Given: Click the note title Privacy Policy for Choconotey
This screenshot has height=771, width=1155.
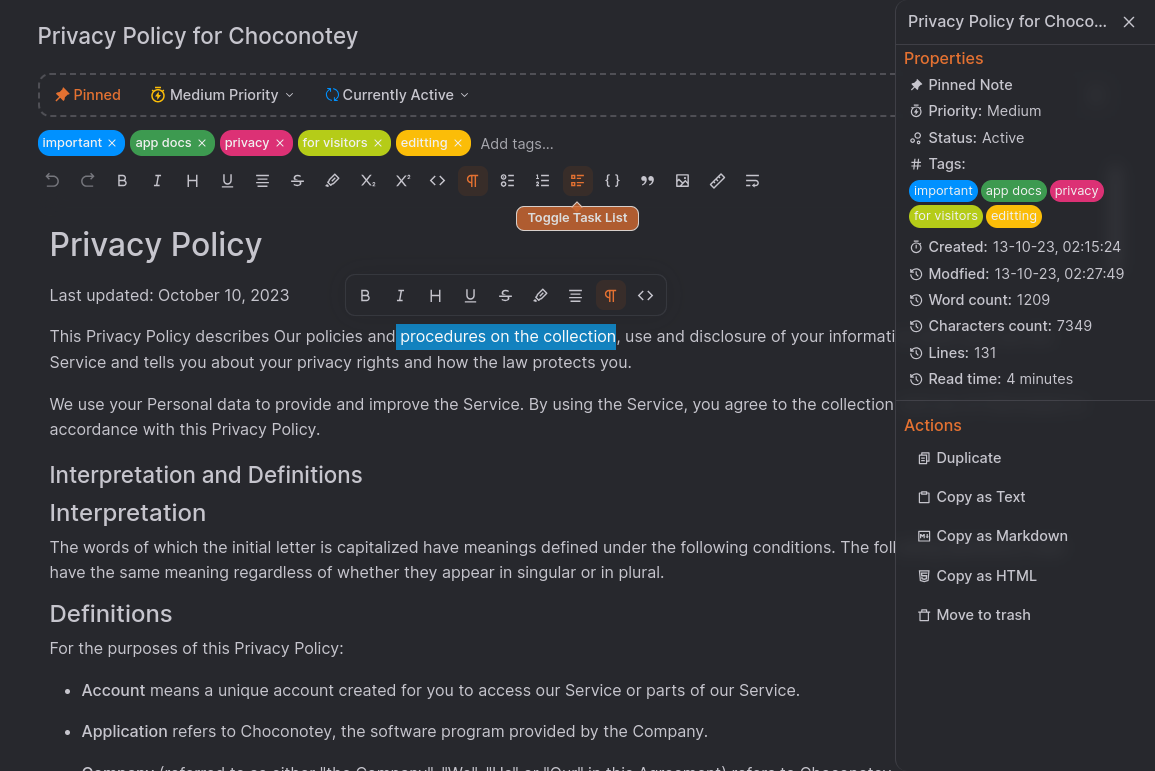Looking at the screenshot, I should pos(197,35).
